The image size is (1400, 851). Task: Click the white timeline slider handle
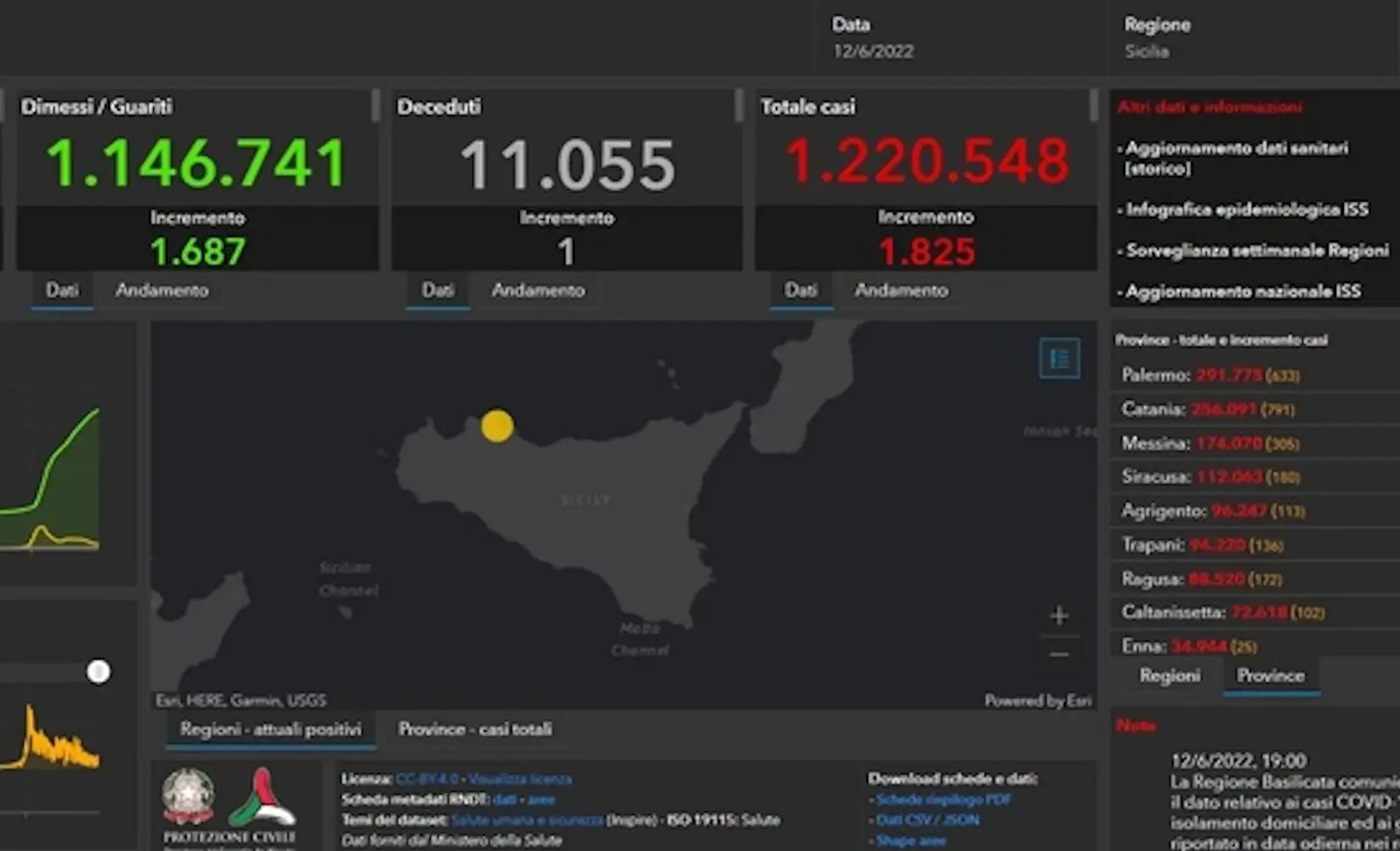(x=99, y=672)
